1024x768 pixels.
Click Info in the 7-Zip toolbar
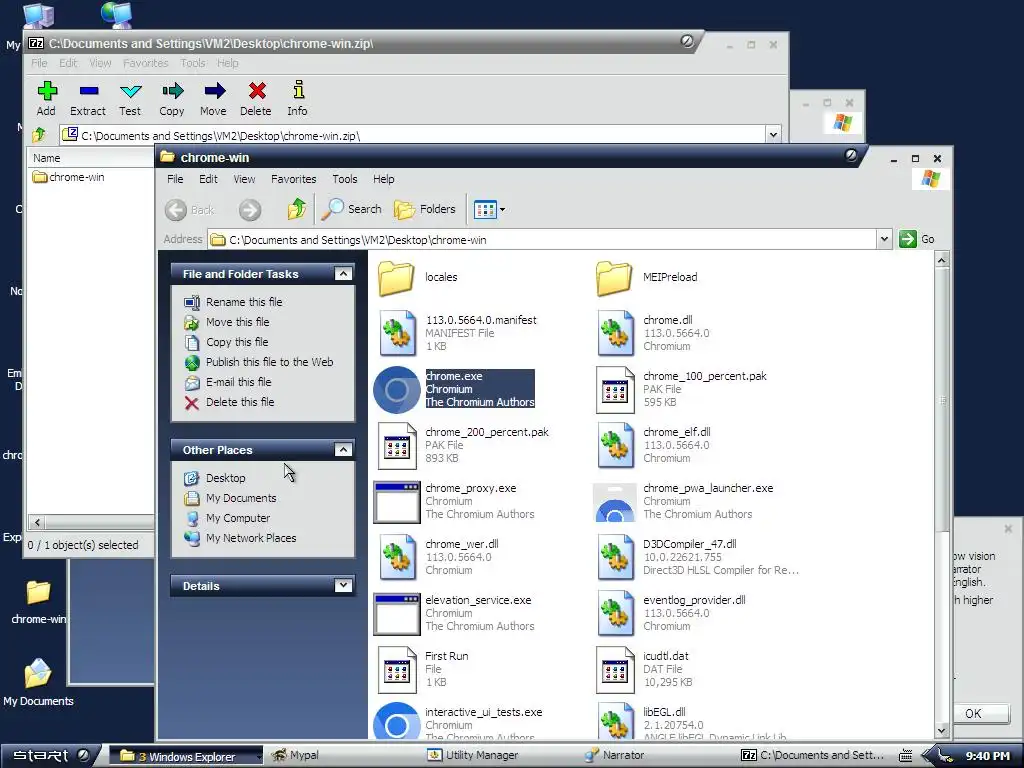(297, 99)
